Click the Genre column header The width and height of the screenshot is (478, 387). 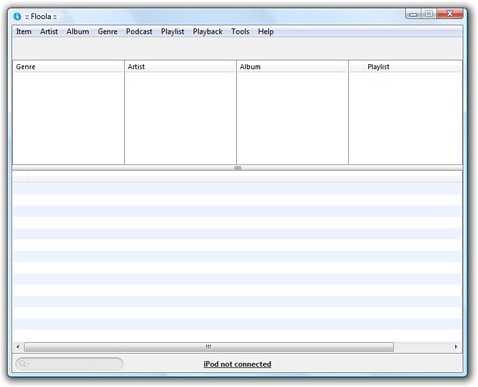[x=68, y=67]
